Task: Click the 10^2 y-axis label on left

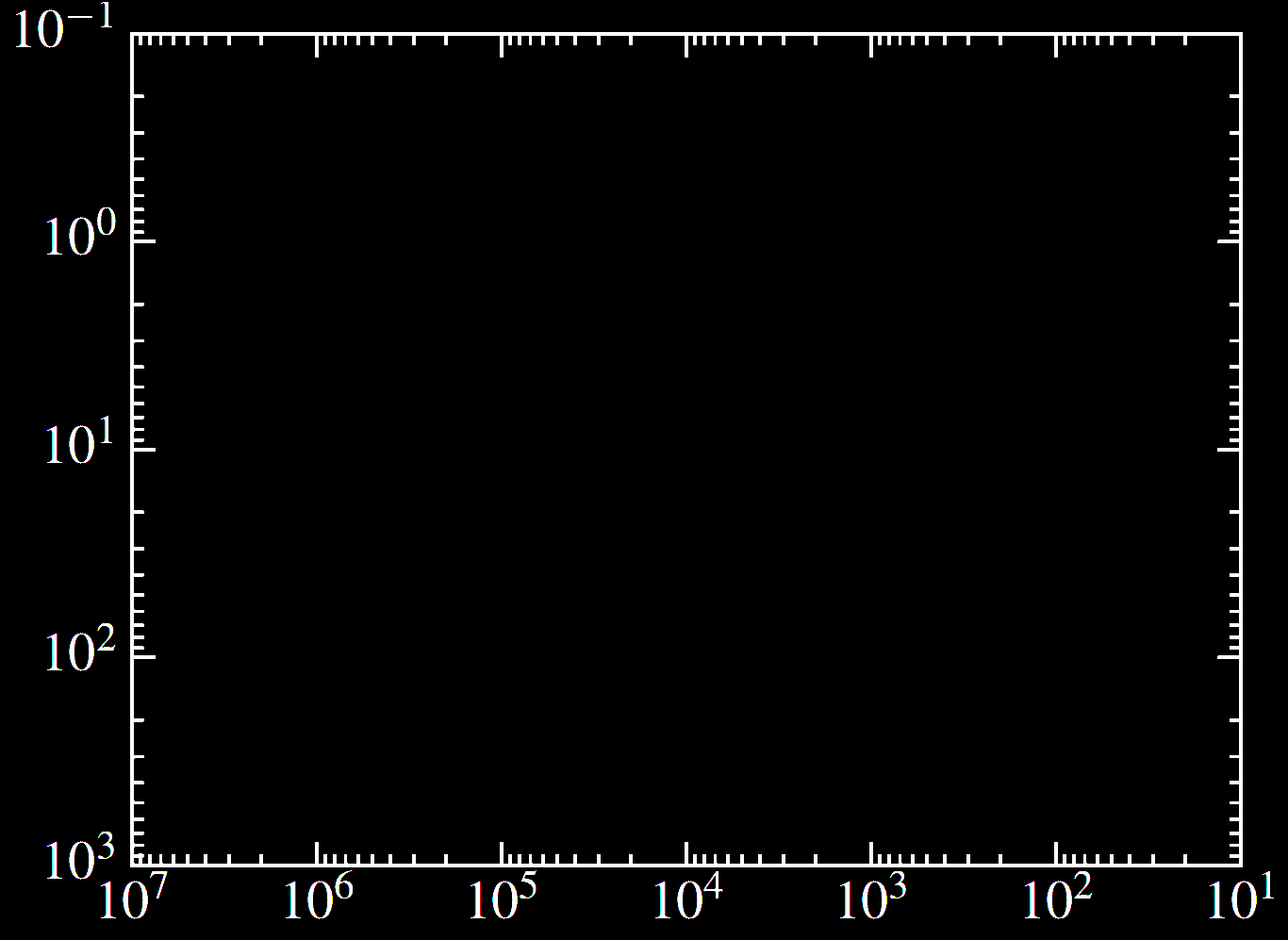Action: [x=80, y=649]
